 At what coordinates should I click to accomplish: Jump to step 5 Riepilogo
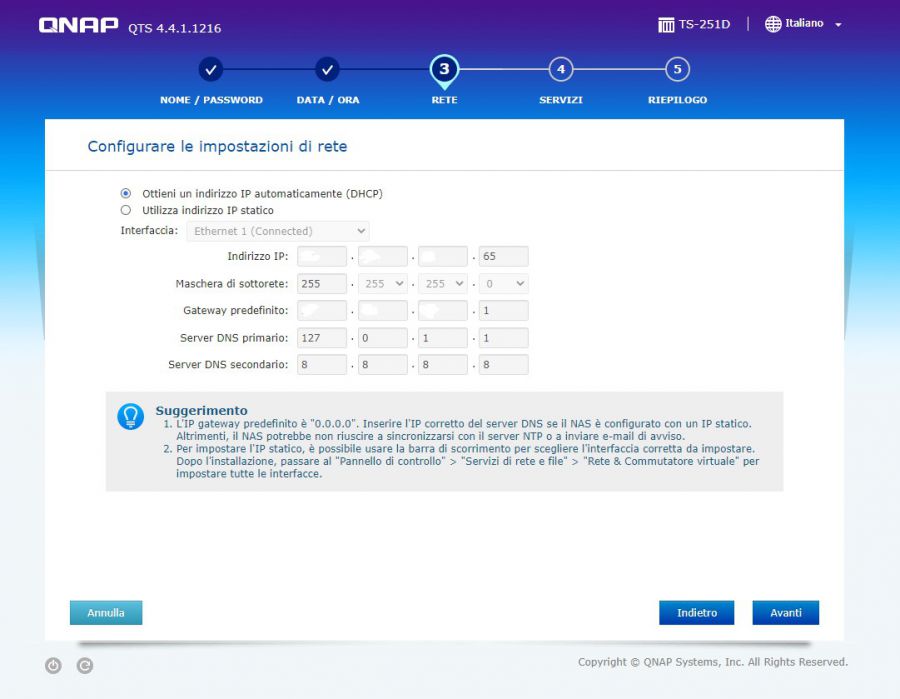(x=677, y=69)
